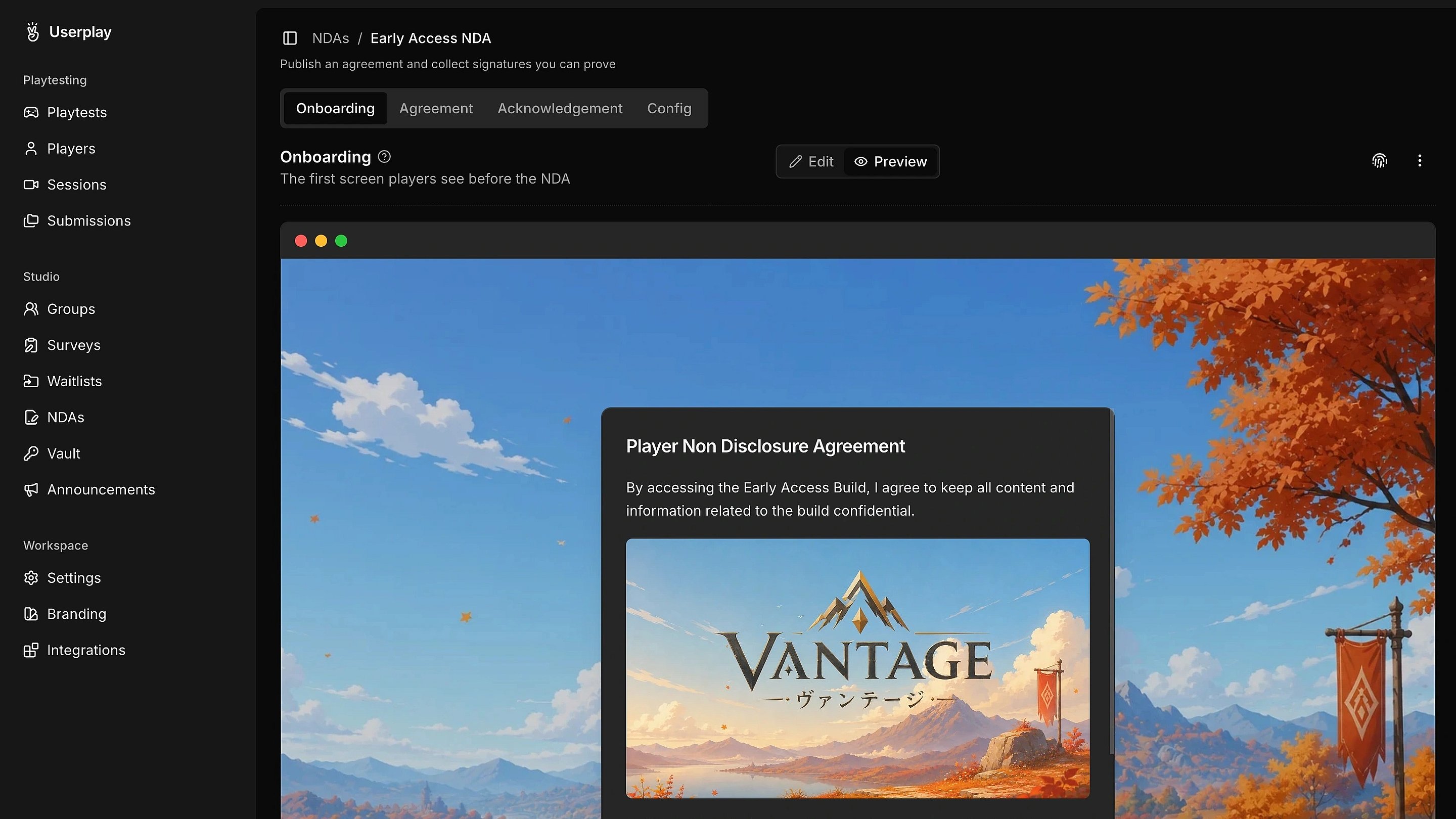Image resolution: width=1456 pixels, height=819 pixels.
Task: Click the fingerprint icon
Action: pos(1380,161)
